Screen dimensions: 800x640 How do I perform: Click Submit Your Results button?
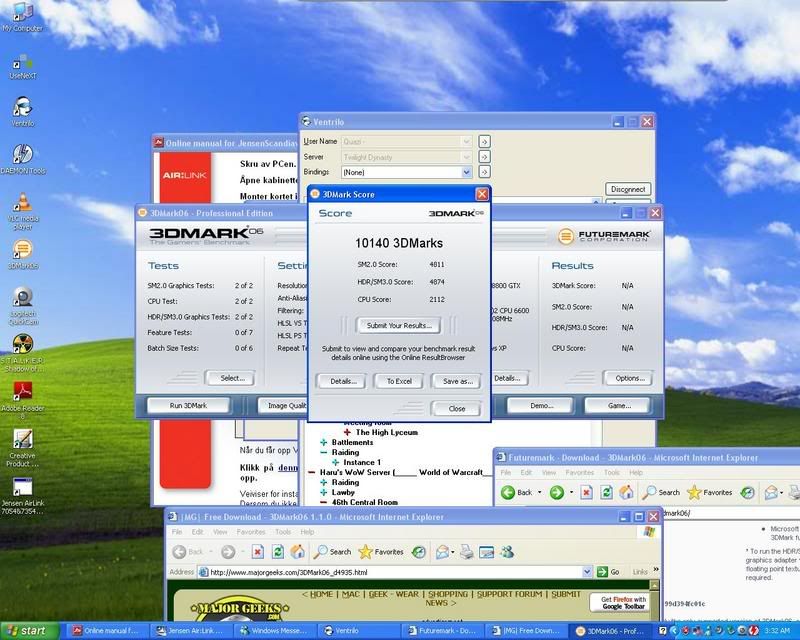[x=399, y=325]
